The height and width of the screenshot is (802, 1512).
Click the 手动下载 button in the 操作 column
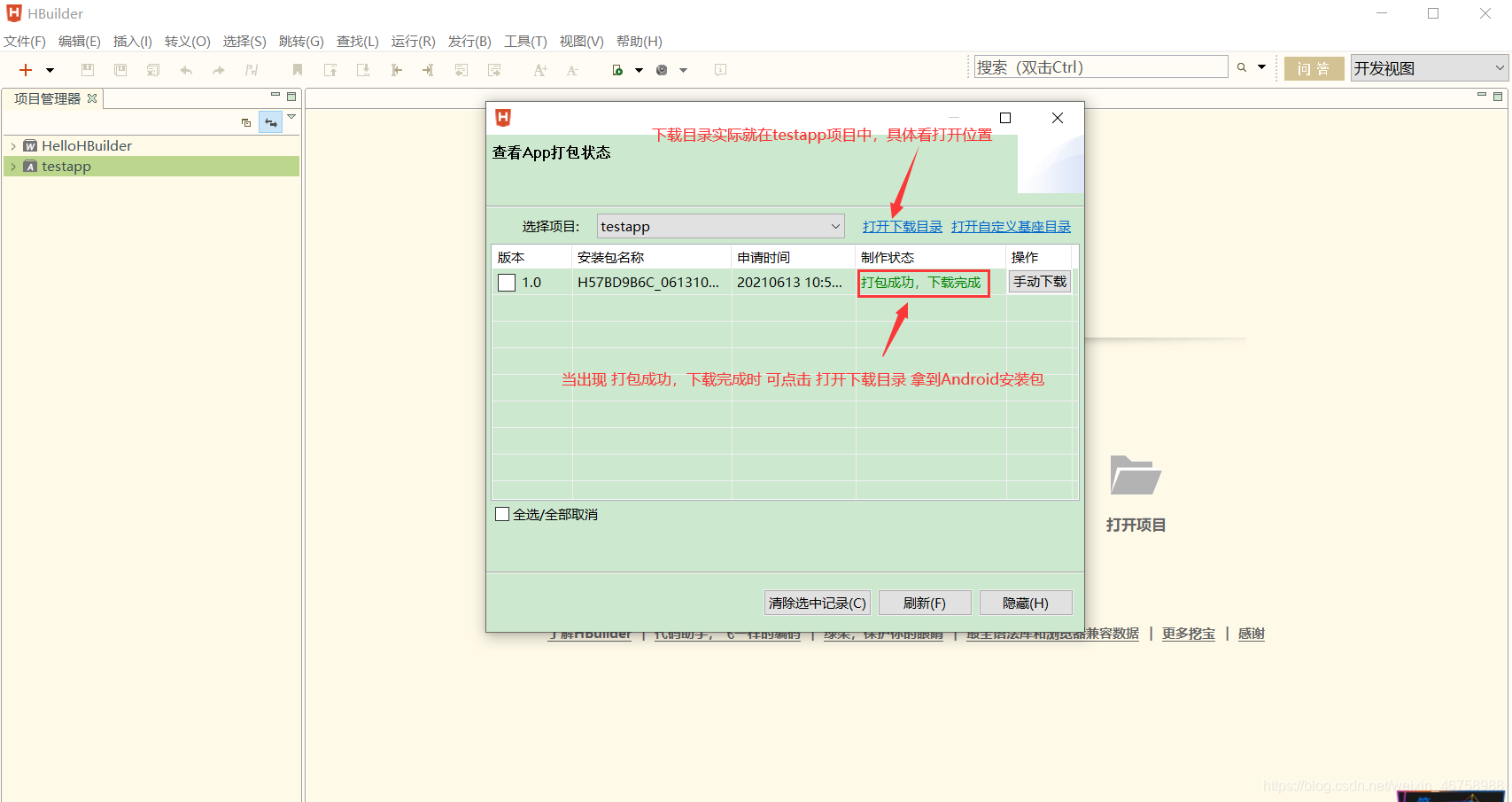click(x=1039, y=281)
